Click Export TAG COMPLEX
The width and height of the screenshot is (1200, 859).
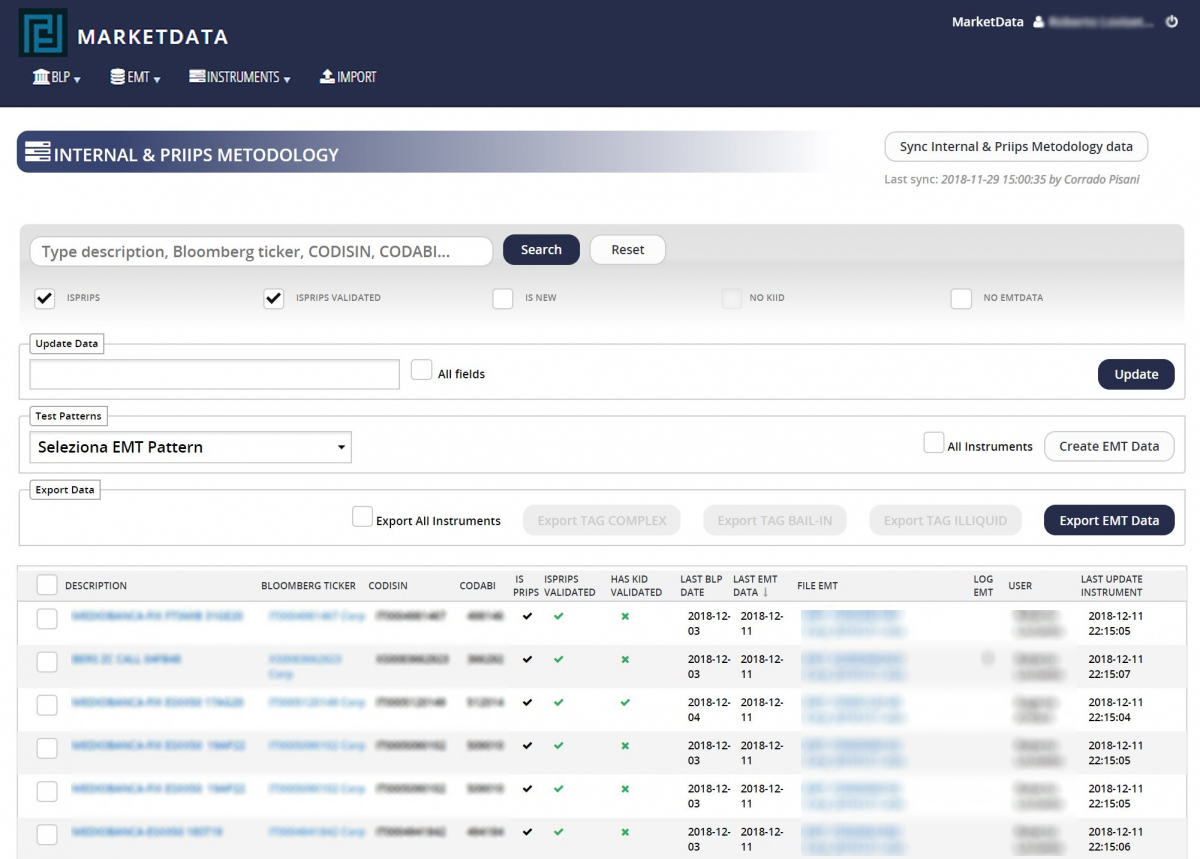(602, 520)
